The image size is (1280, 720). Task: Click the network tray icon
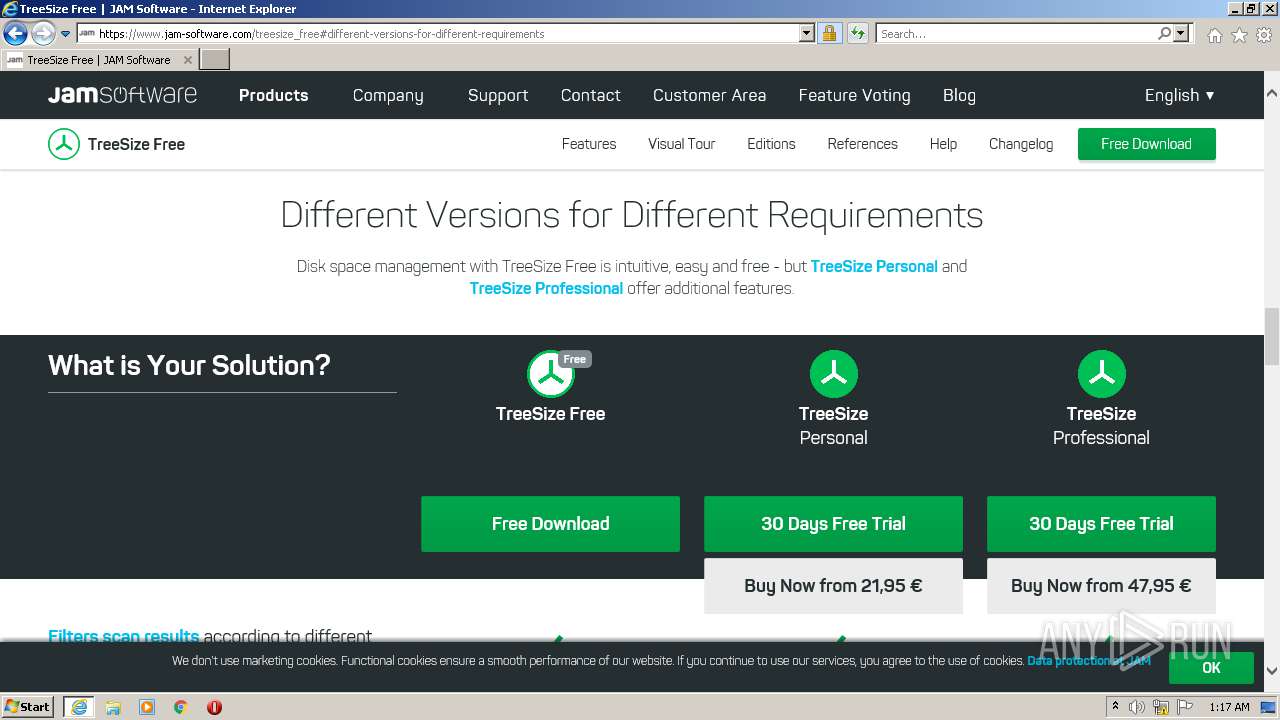point(1161,707)
